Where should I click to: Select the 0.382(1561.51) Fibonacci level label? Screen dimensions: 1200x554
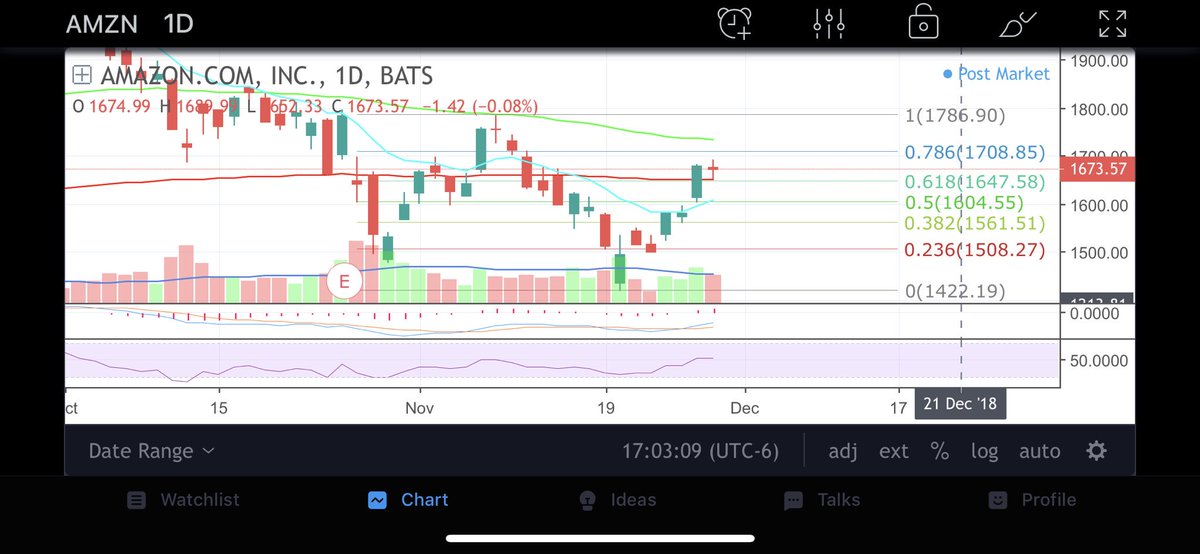click(x=974, y=223)
